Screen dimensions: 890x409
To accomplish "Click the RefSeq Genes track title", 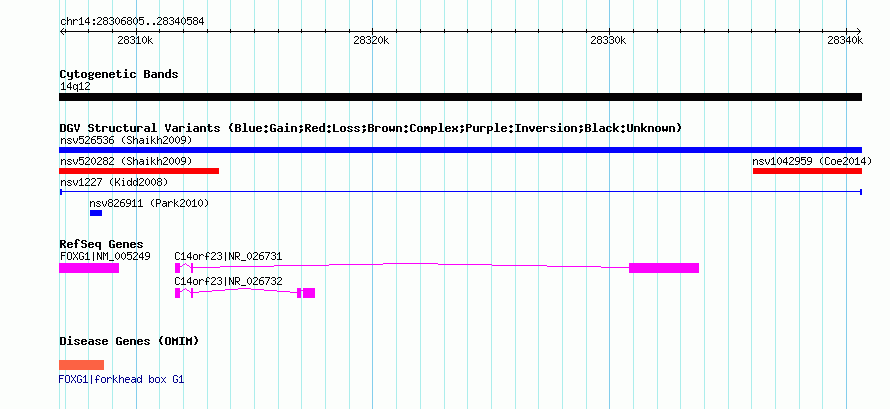I will coord(102,244).
